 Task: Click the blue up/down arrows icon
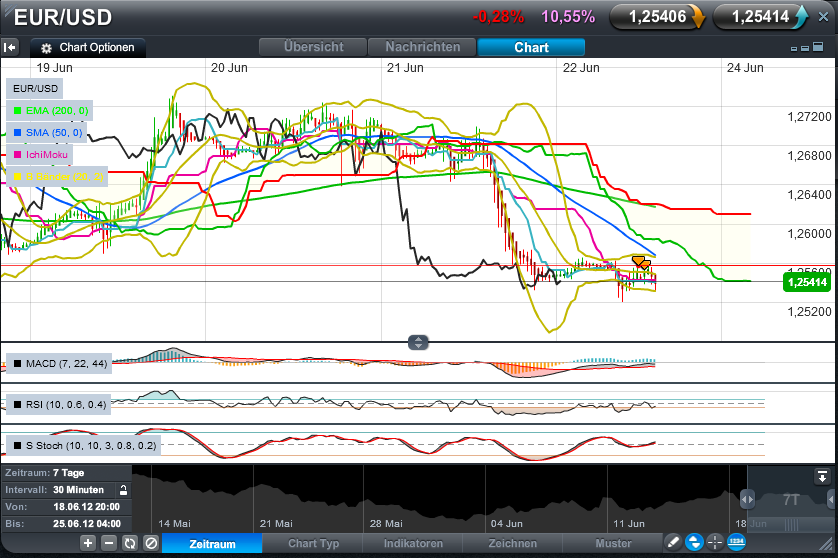click(694, 542)
